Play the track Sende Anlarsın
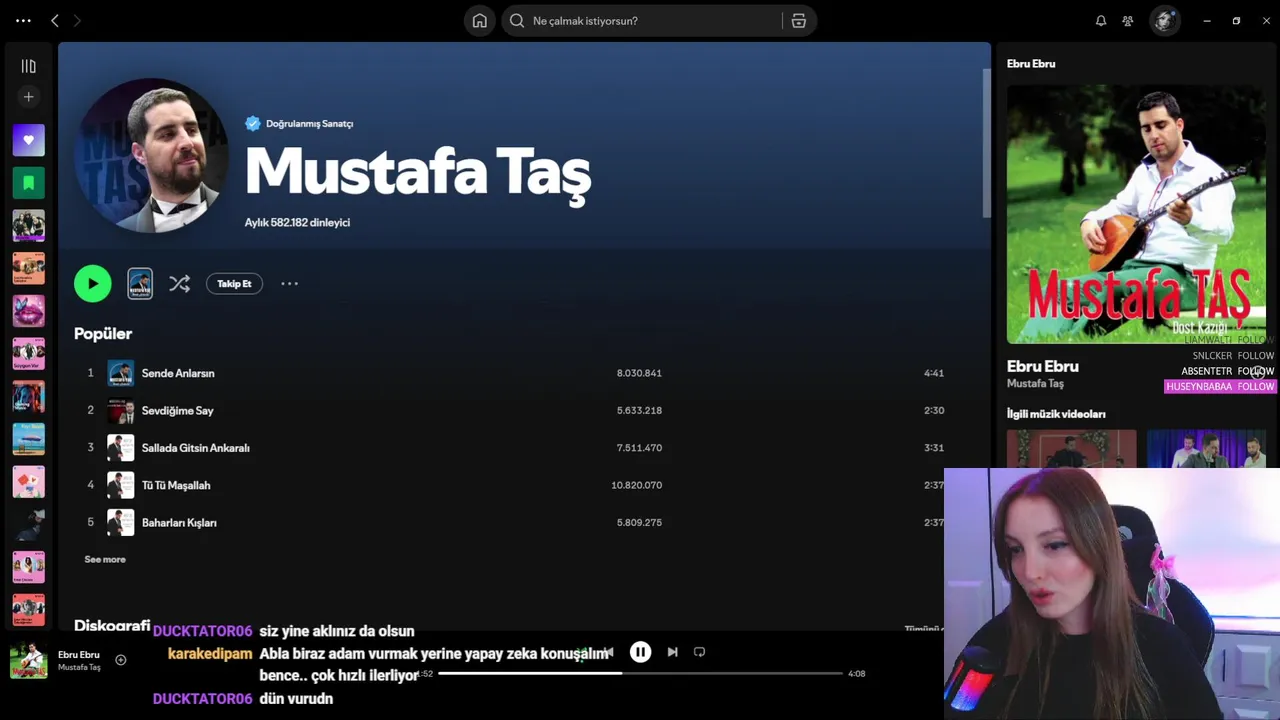1280x720 pixels. pos(178,373)
